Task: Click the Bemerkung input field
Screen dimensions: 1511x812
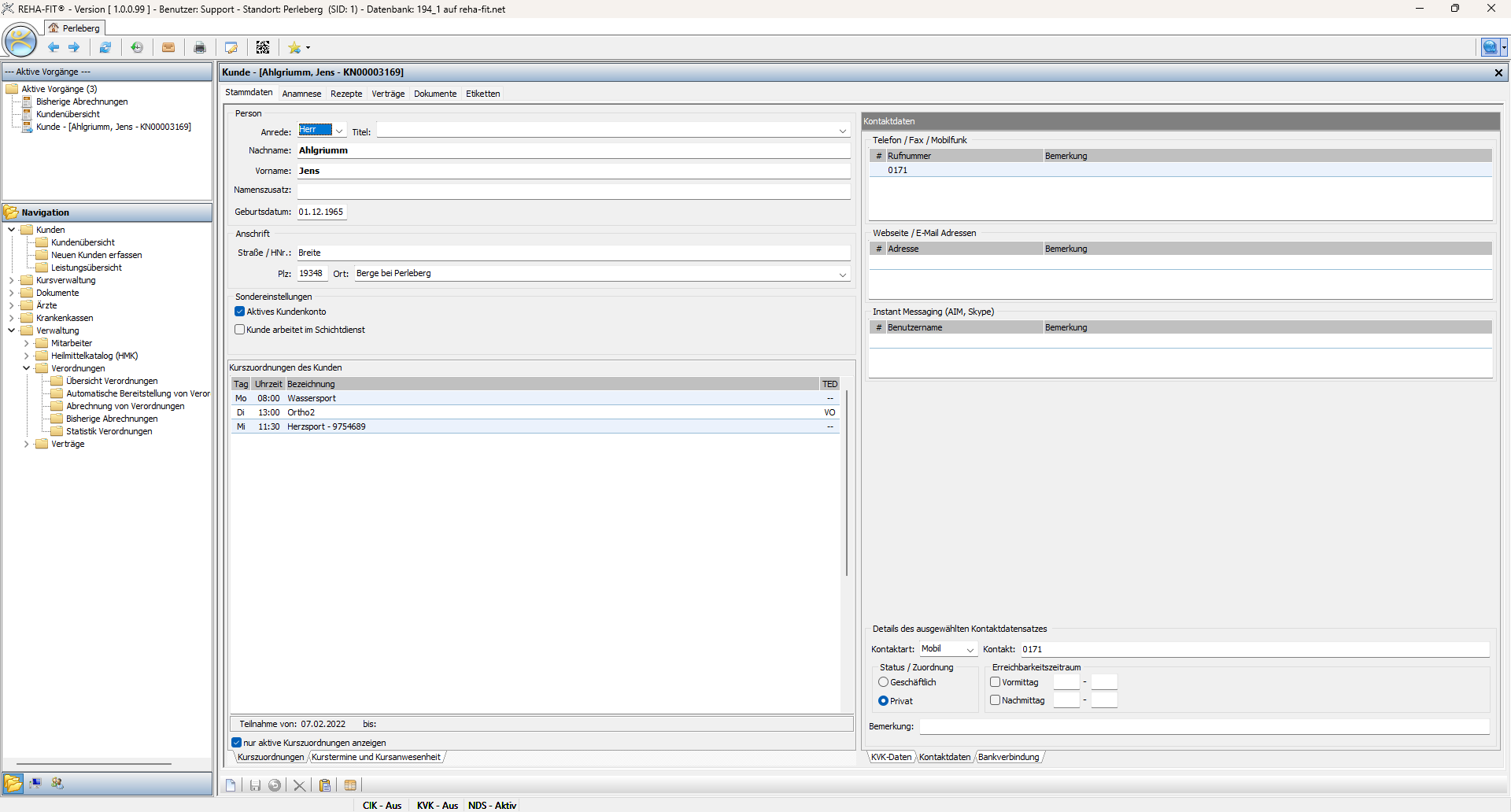Action: pyautogui.click(x=1205, y=726)
